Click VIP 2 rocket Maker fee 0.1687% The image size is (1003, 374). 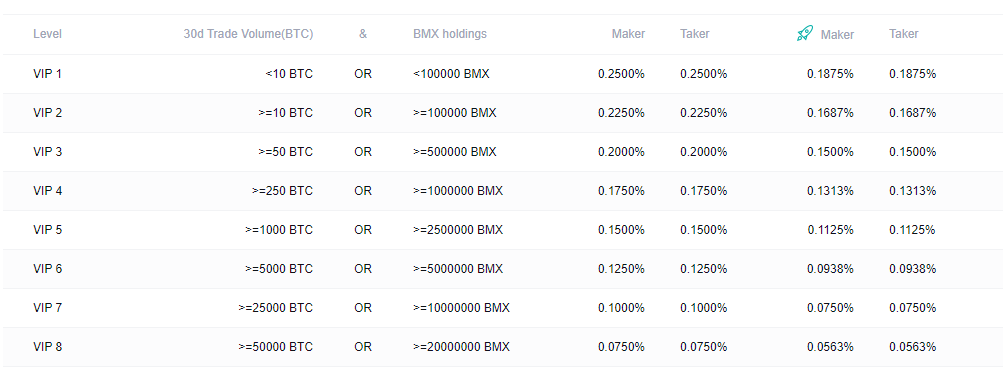tap(830, 113)
